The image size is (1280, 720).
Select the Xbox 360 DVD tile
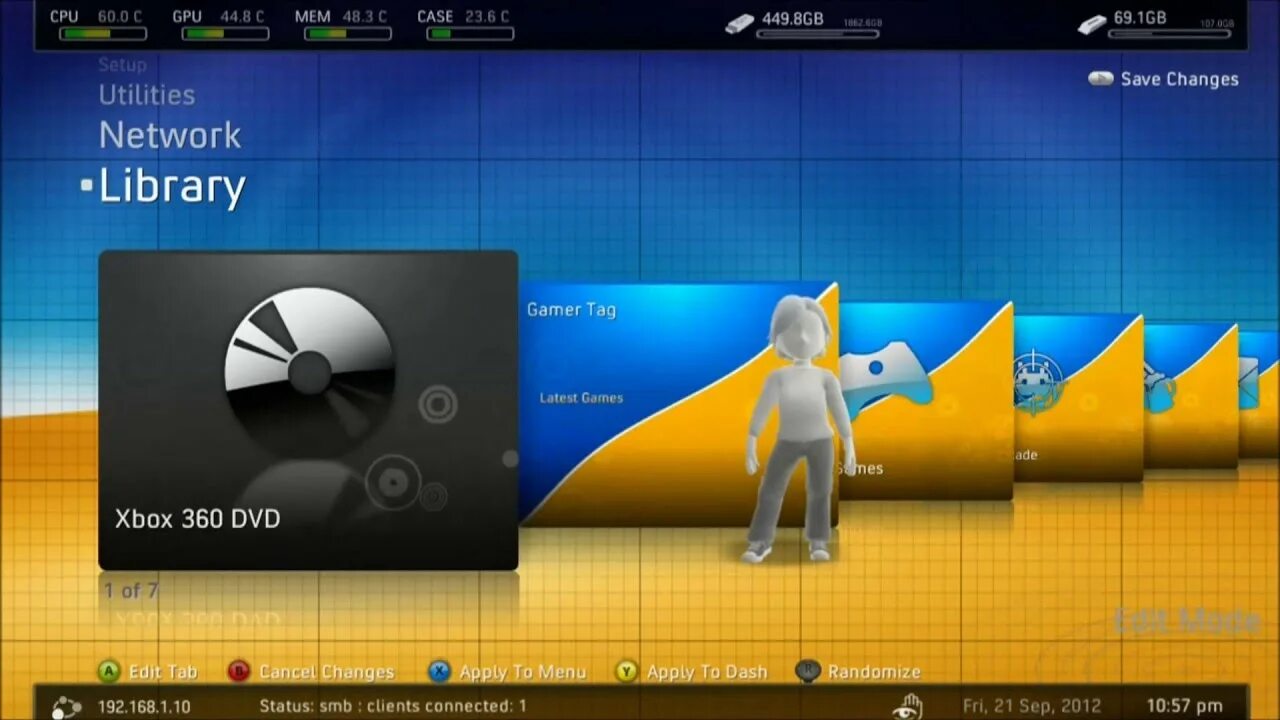tap(308, 410)
